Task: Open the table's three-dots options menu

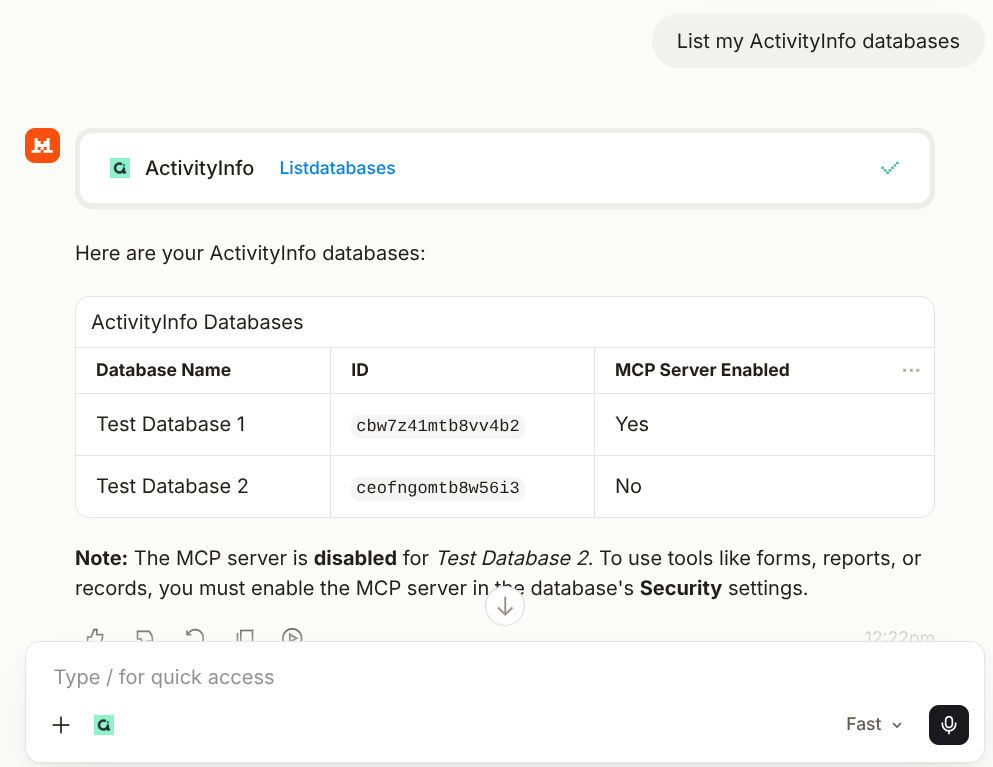Action: coord(911,370)
